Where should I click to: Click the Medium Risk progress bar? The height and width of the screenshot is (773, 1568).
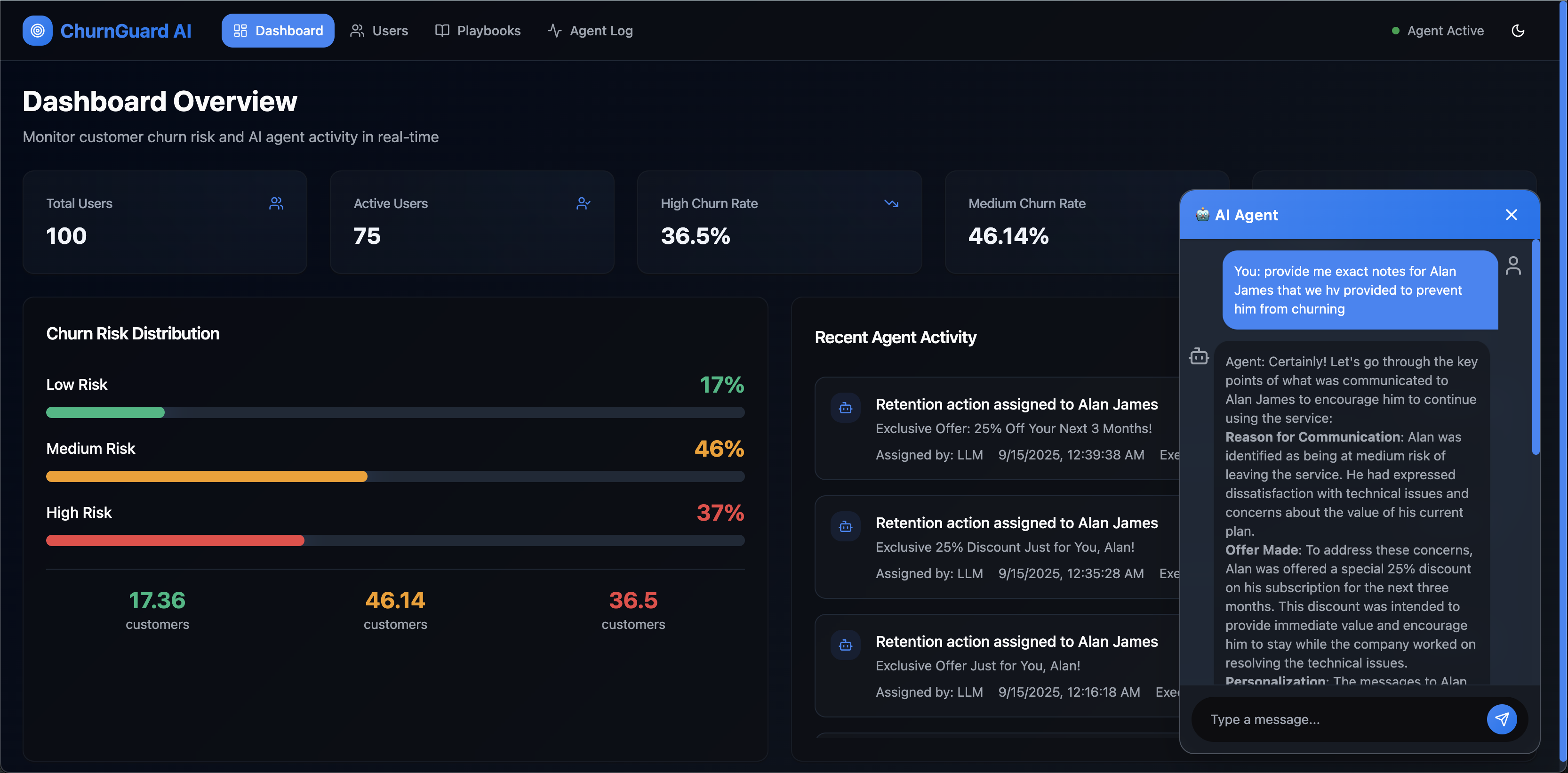pyautogui.click(x=395, y=476)
